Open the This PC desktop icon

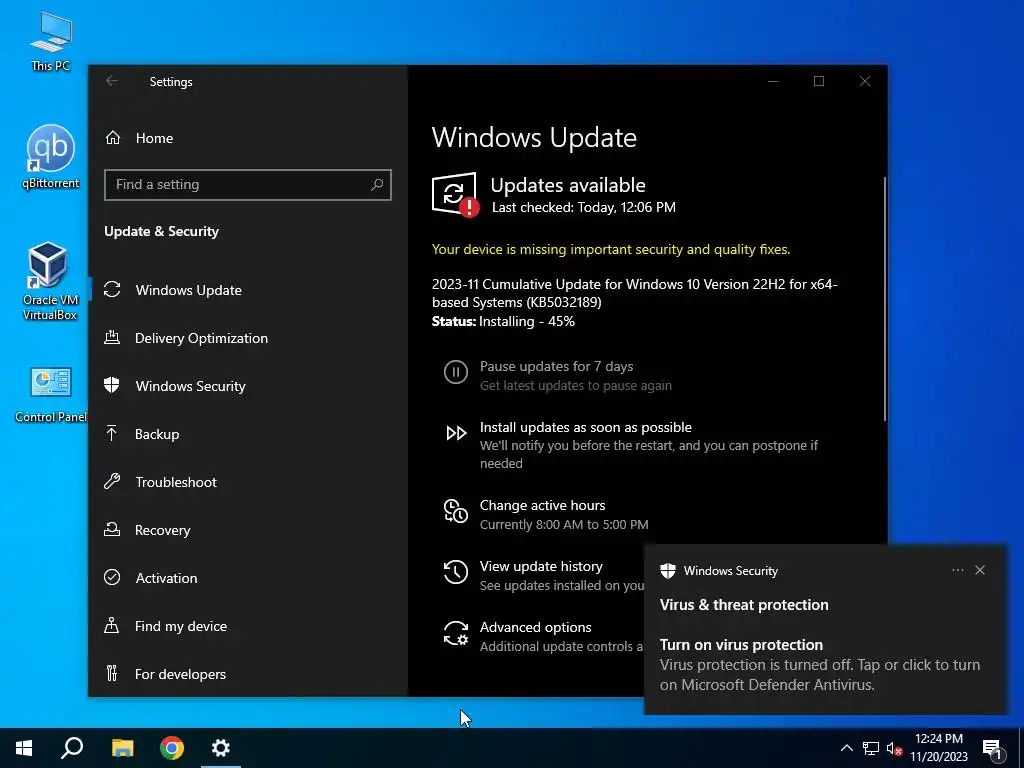click(x=50, y=42)
